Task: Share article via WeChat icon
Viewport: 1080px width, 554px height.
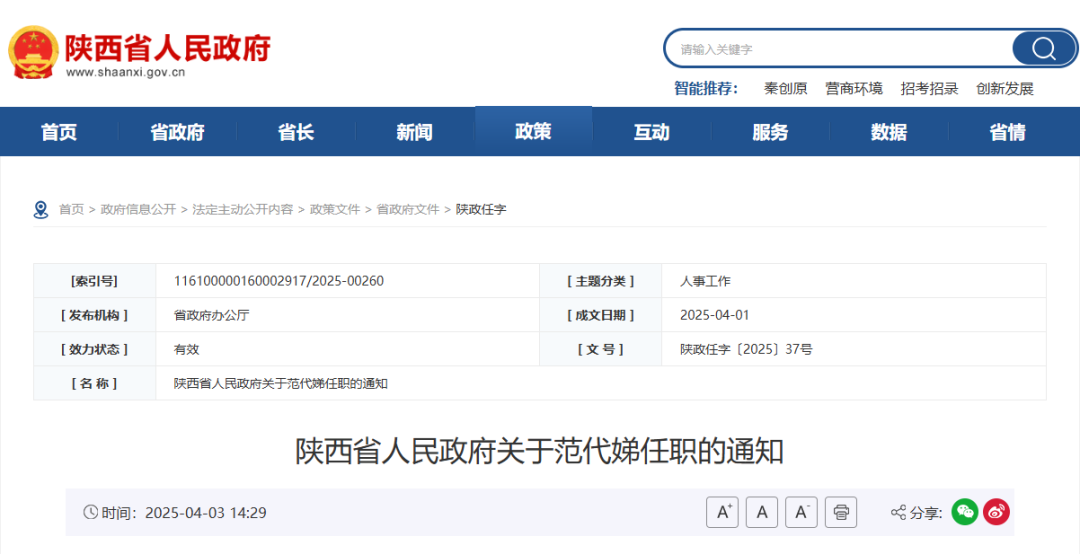Action: (x=964, y=512)
